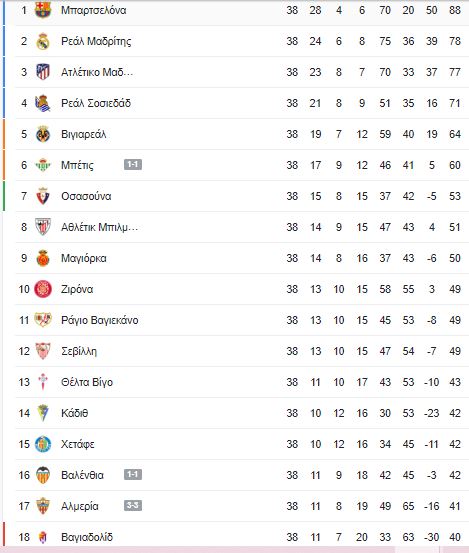
Task: Click the Barcelona club crest
Action: click(x=43, y=10)
